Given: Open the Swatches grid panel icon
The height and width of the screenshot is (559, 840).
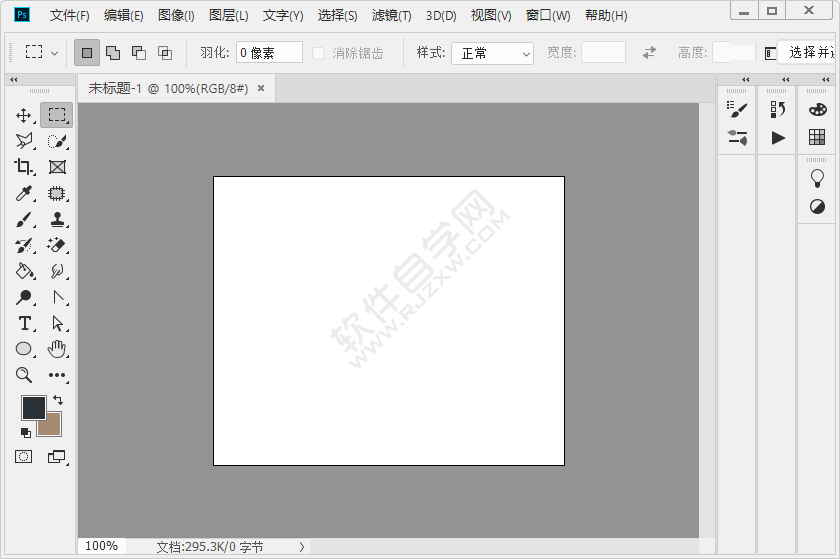Looking at the screenshot, I should click(817, 137).
